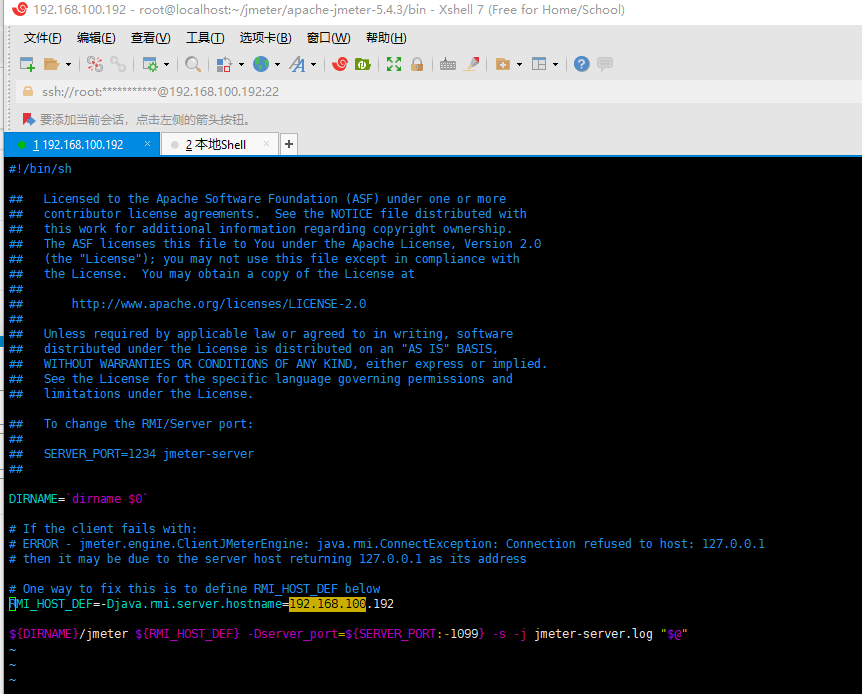862x694 pixels.
Task: Click the chat feedback bubble icon
Action: click(605, 64)
